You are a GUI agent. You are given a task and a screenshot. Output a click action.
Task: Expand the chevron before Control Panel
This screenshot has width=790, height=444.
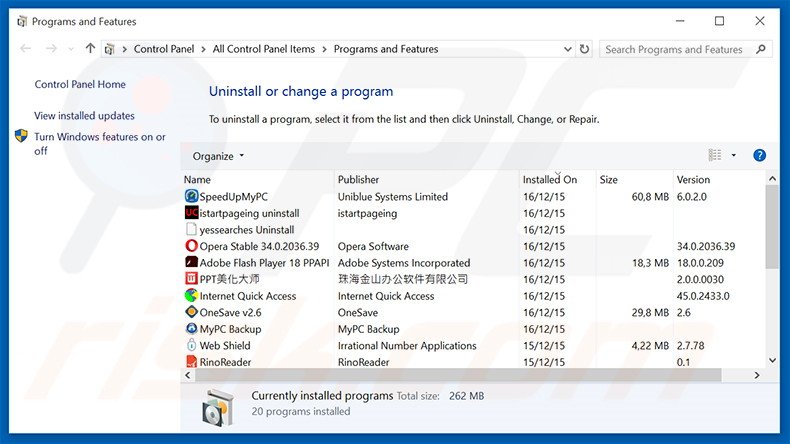[x=124, y=49]
